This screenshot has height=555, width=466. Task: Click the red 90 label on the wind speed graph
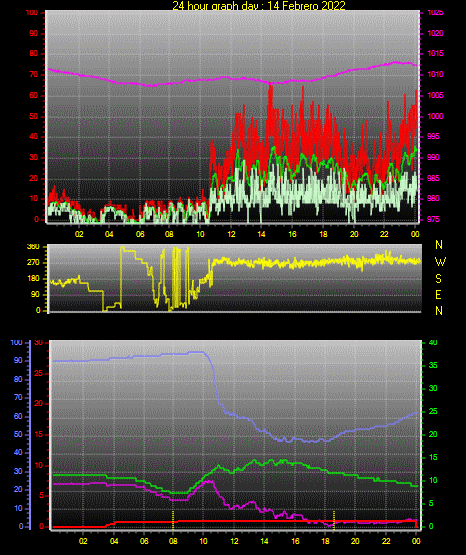point(33,34)
